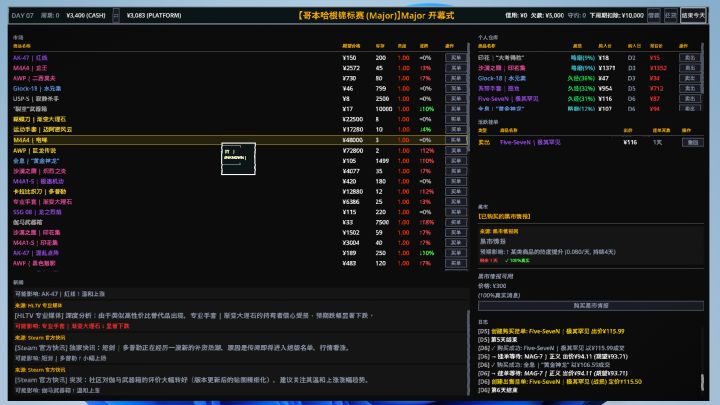Viewport: 720px width, 405px height.
Task: Click the DAY 07 label
Action: [x=22, y=15]
